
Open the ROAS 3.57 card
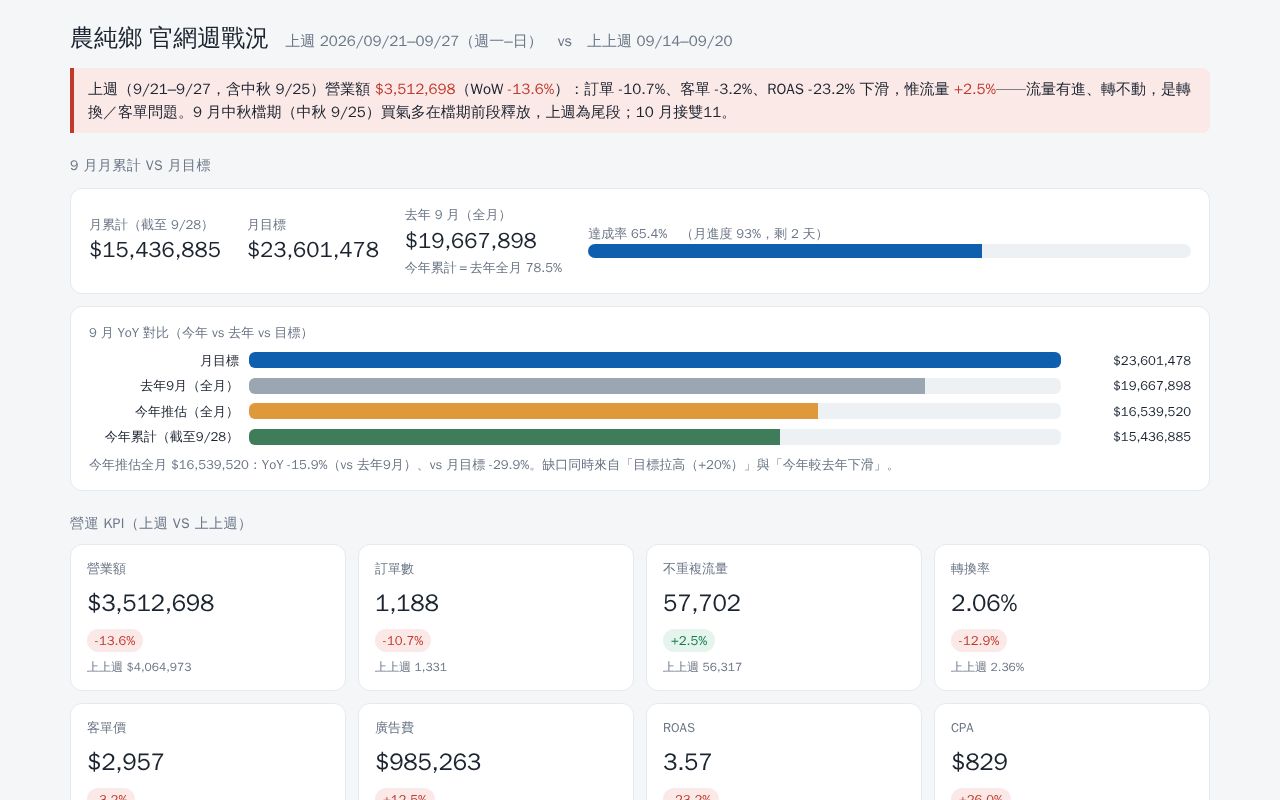click(x=784, y=752)
